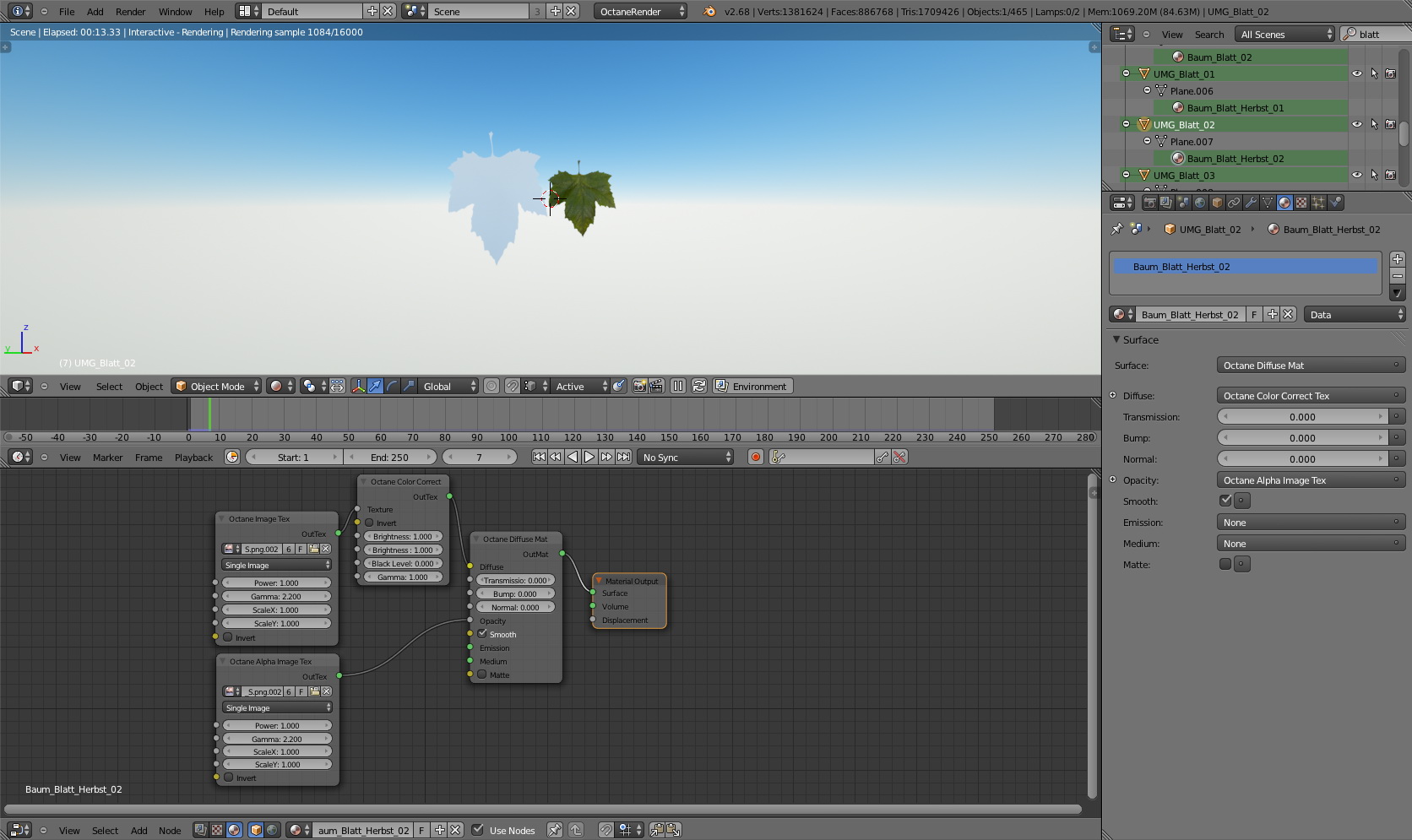1412x840 pixels.
Task: Open the Object properties cube tab
Action: pos(1217,203)
